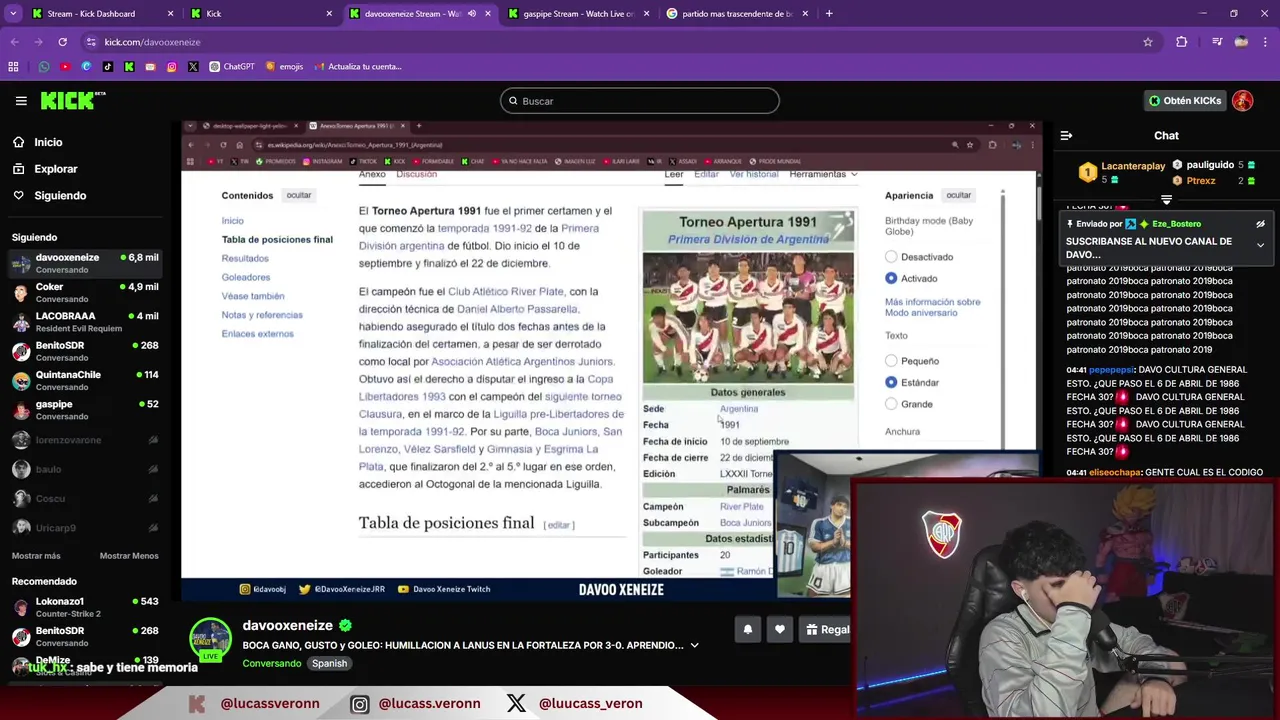
Task: Go to Siguiendo in the sidebar
Action: pos(60,196)
